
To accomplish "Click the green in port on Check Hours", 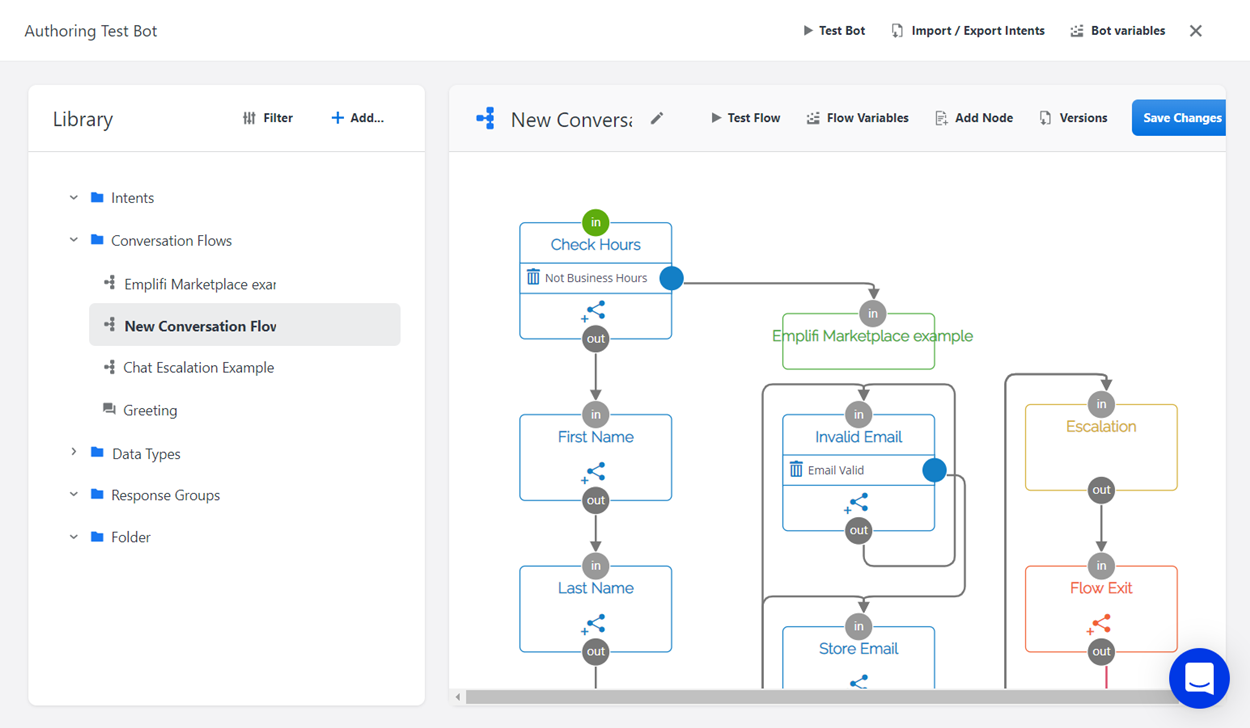I will point(595,222).
